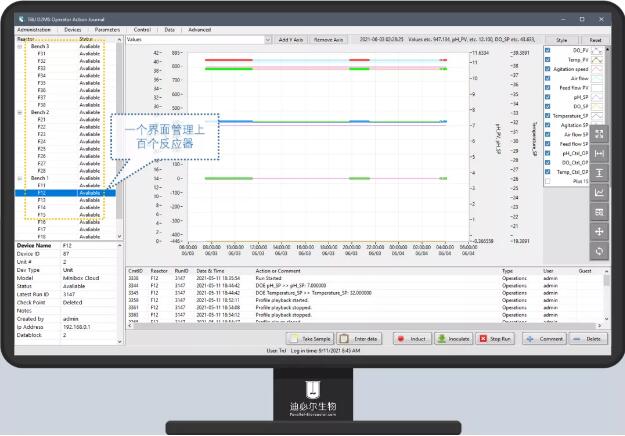Click the journal table right scroll arrow
Image resolution: width=625 pixels, height=436 pixels.
(599, 326)
